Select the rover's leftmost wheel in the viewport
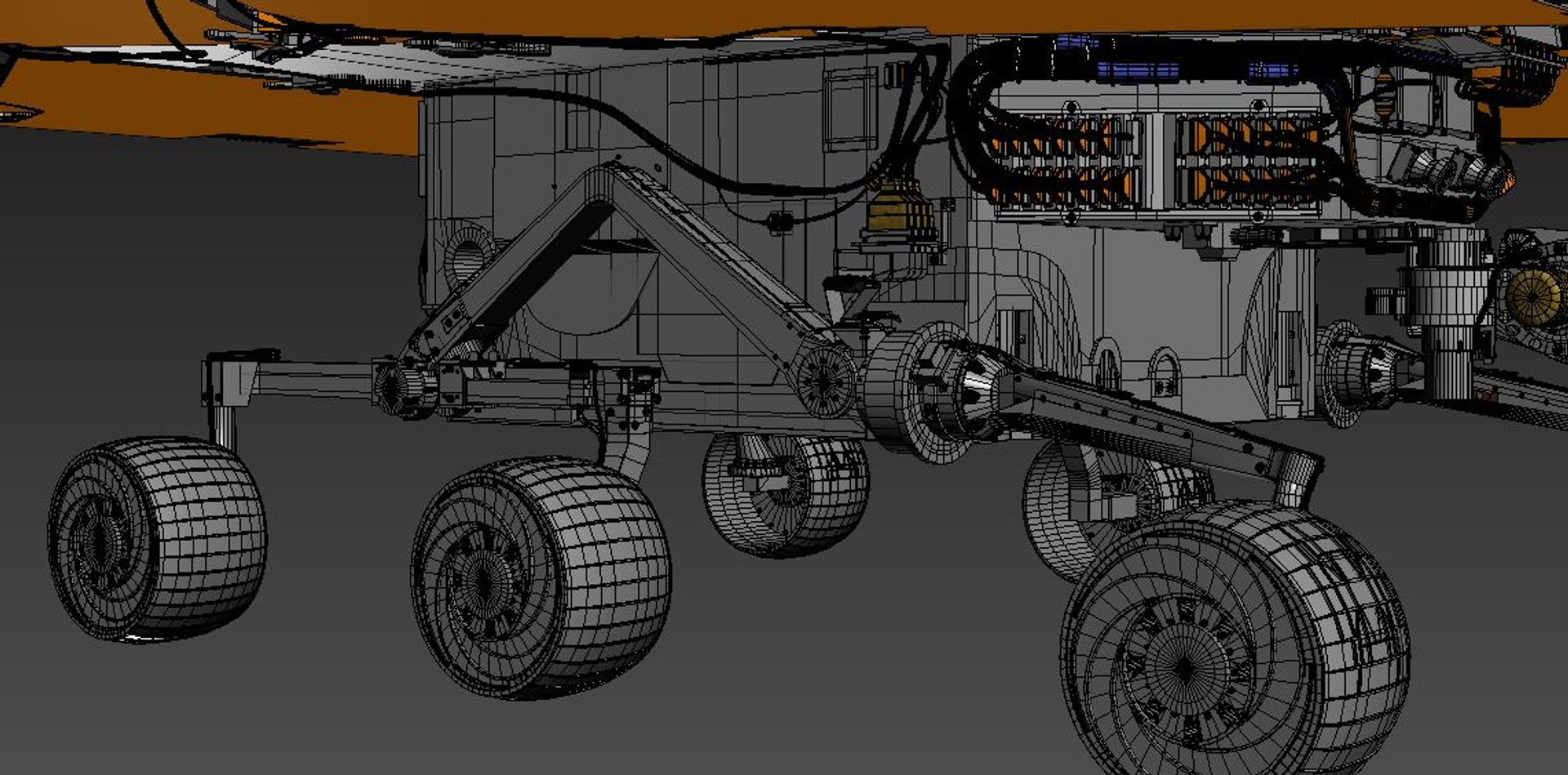This screenshot has height=775, width=1568. point(157,539)
